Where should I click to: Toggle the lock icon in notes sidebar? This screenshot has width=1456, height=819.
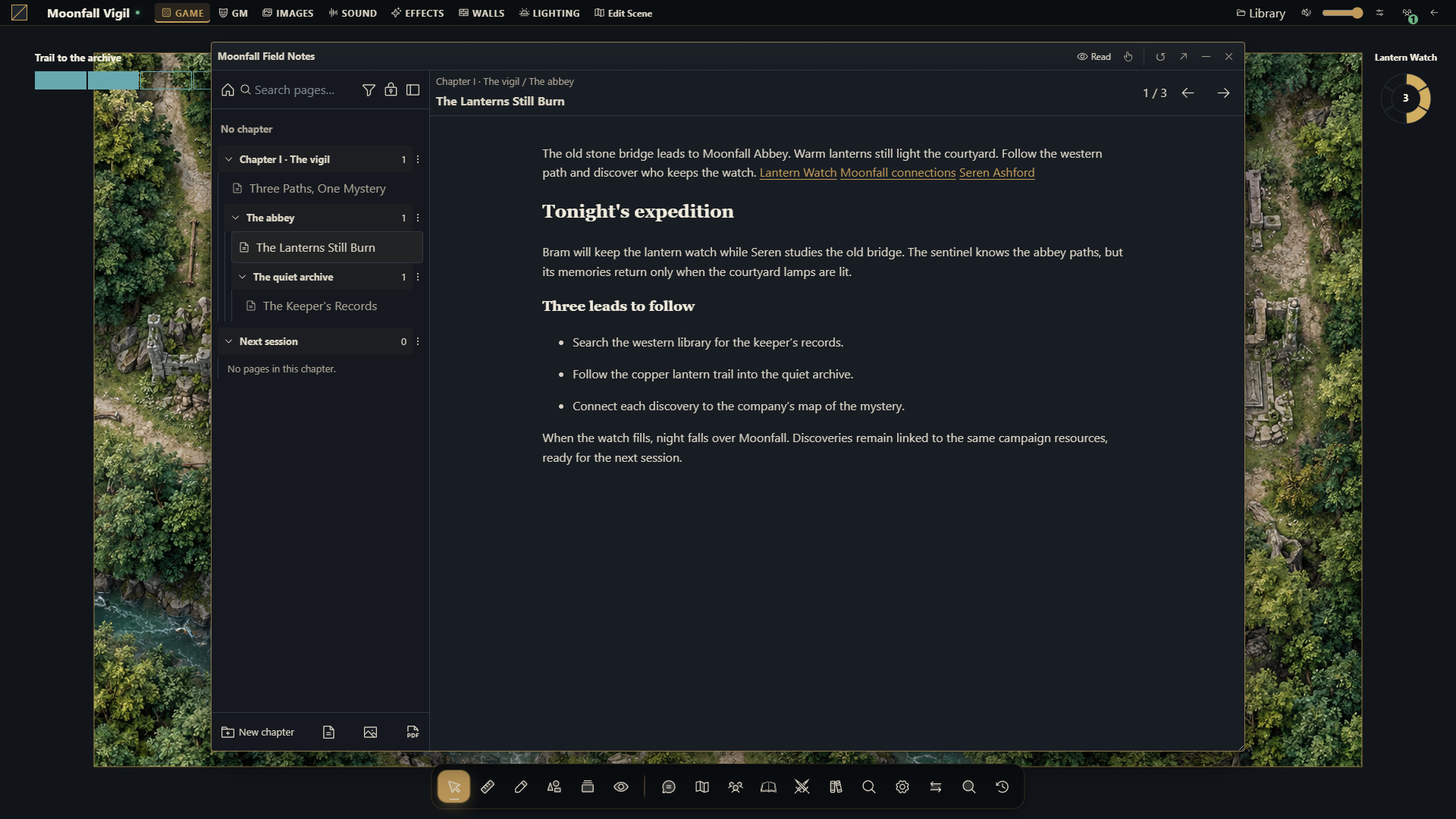click(x=391, y=89)
